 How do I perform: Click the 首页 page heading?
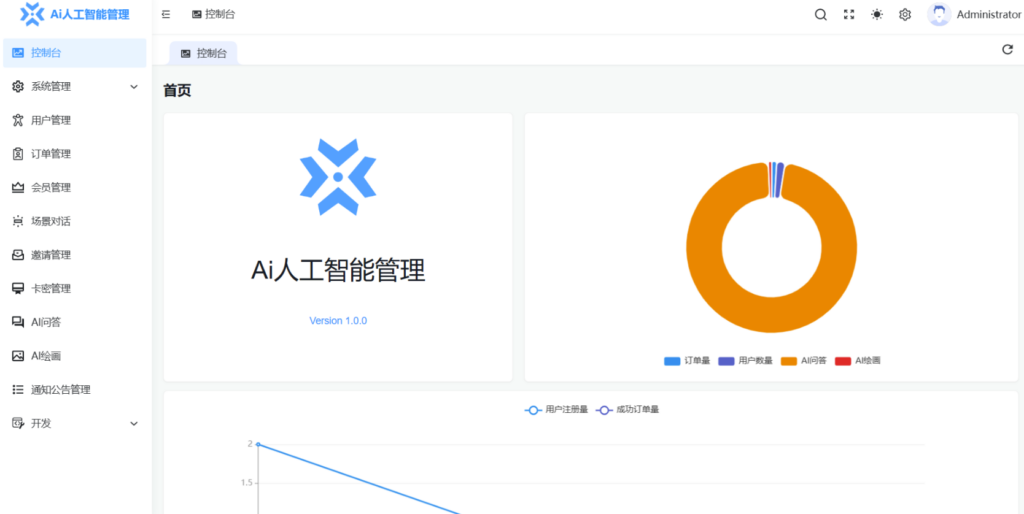pos(177,91)
